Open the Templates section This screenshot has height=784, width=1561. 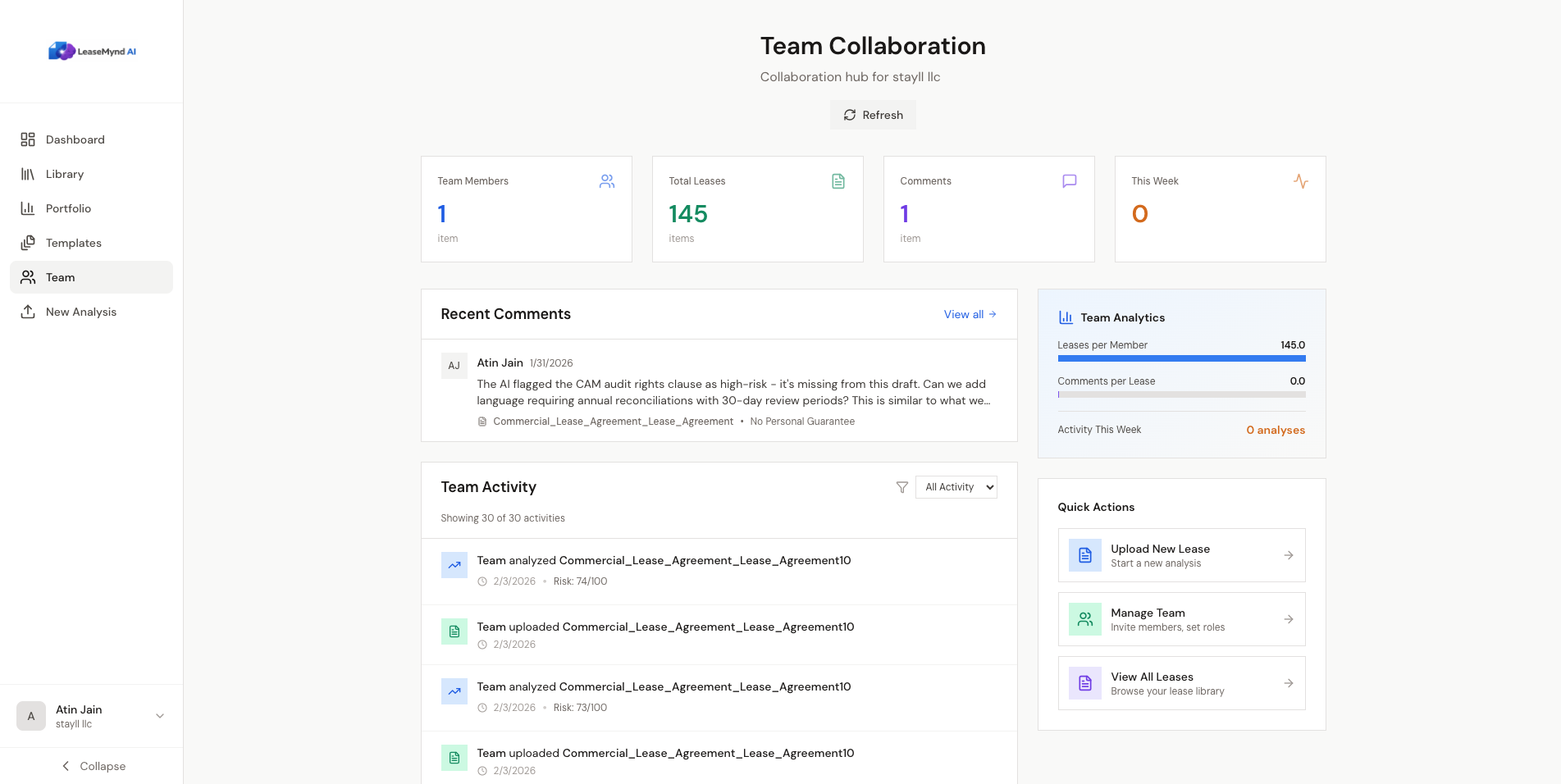(73, 243)
